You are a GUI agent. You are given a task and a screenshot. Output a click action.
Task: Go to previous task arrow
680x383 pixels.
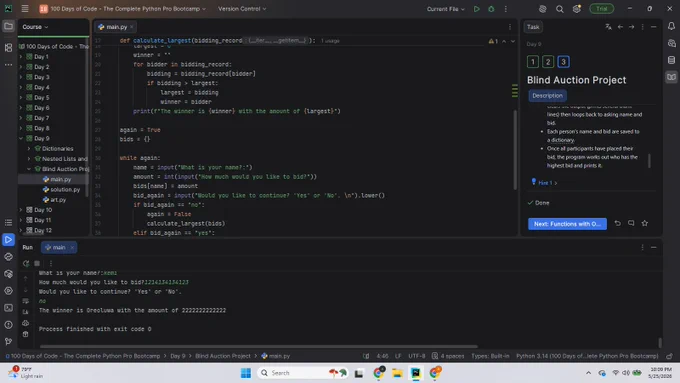pyautogui.click(x=620, y=27)
